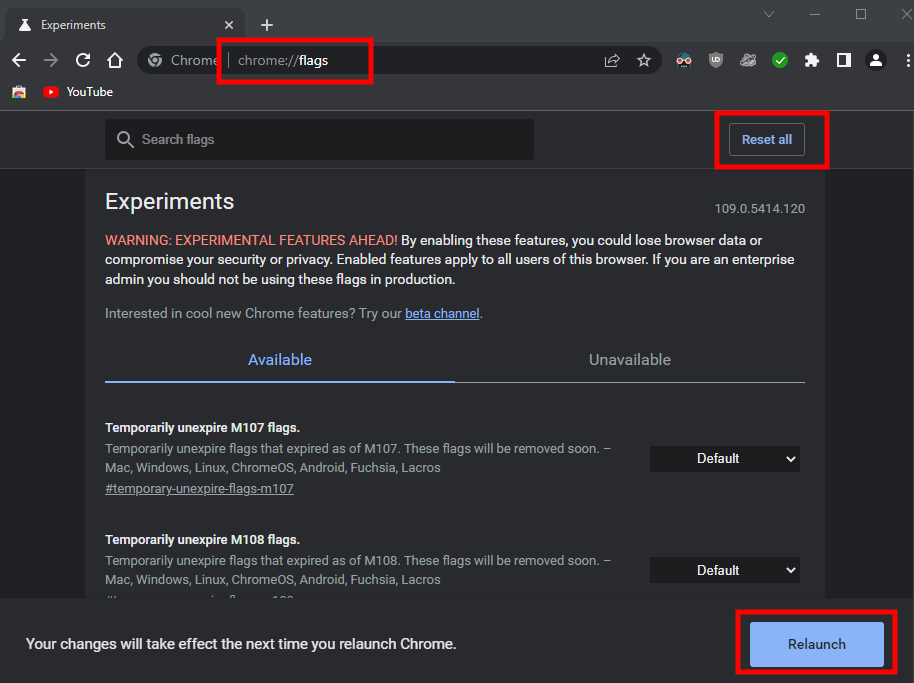Open dropdown for unexpire M107 flags
Image resolution: width=914 pixels, height=683 pixels.
[x=725, y=459]
